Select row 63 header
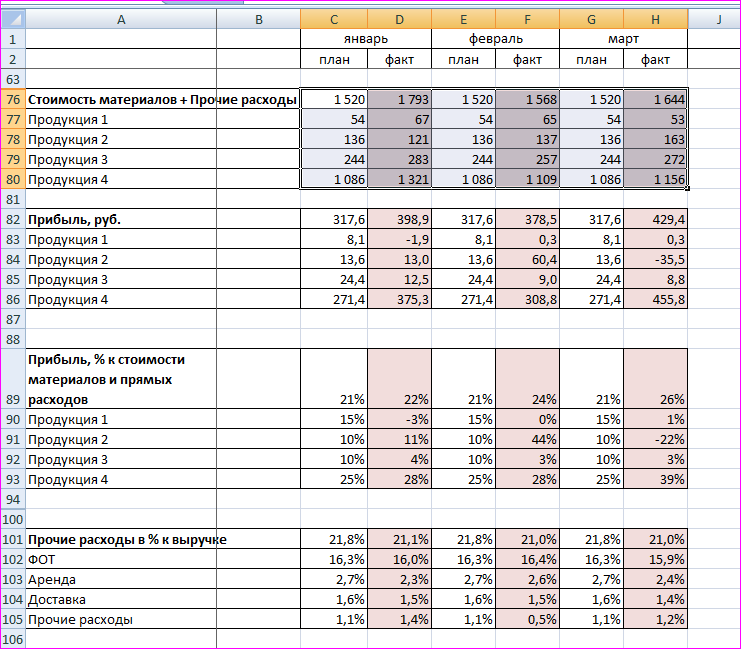 (13, 79)
